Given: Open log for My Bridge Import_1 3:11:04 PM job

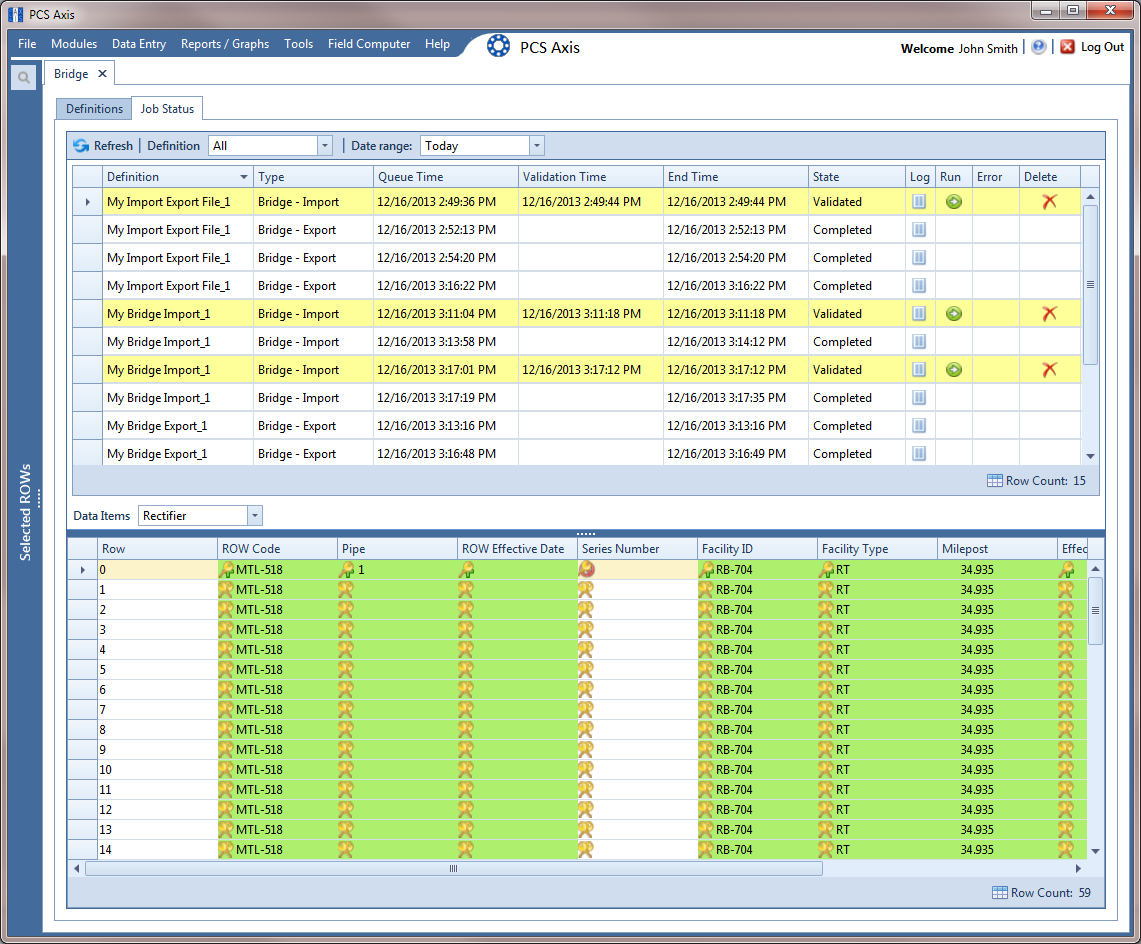Looking at the screenshot, I should pyautogui.click(x=919, y=314).
